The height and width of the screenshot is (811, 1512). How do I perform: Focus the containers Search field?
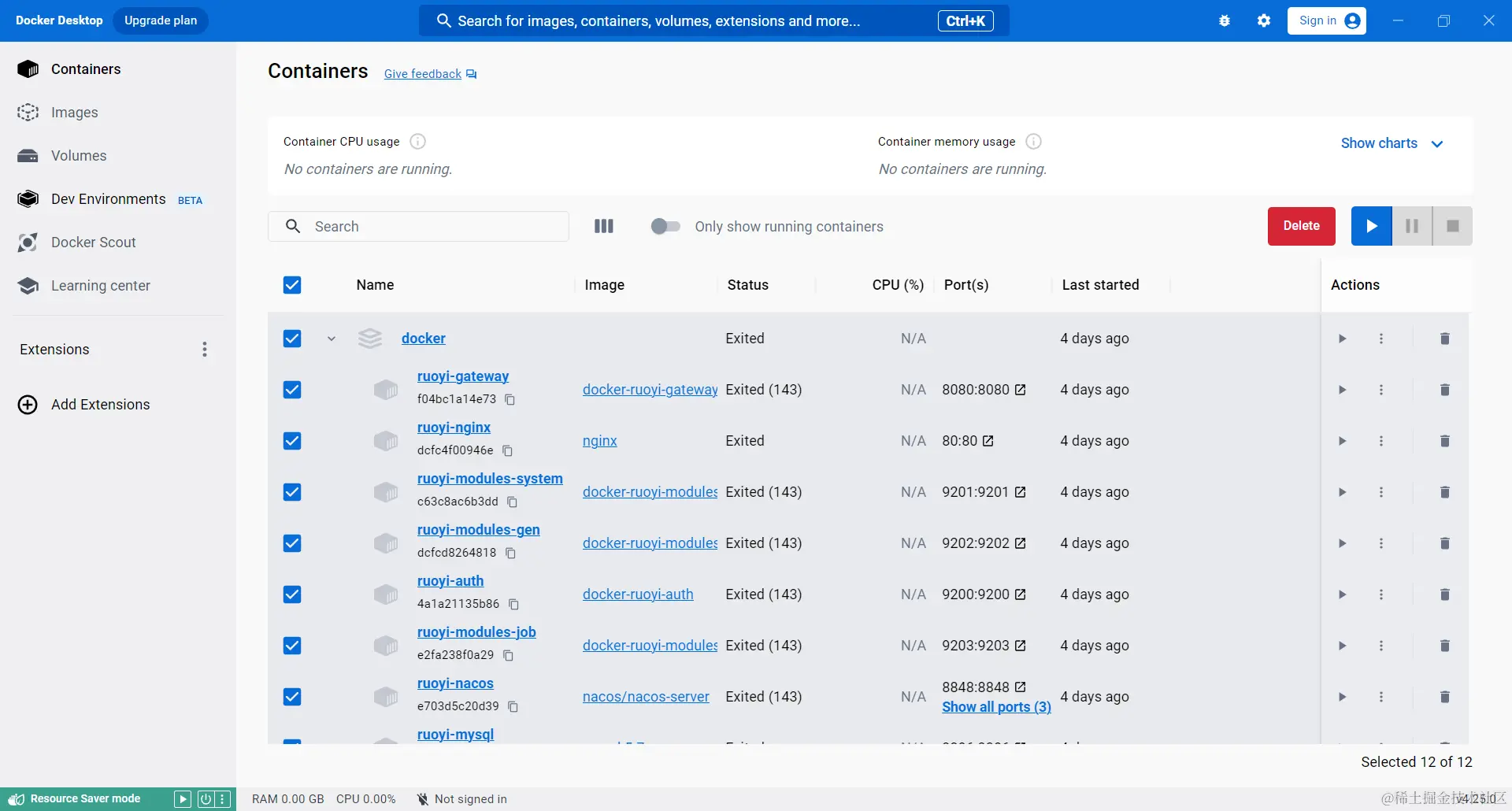pos(418,227)
